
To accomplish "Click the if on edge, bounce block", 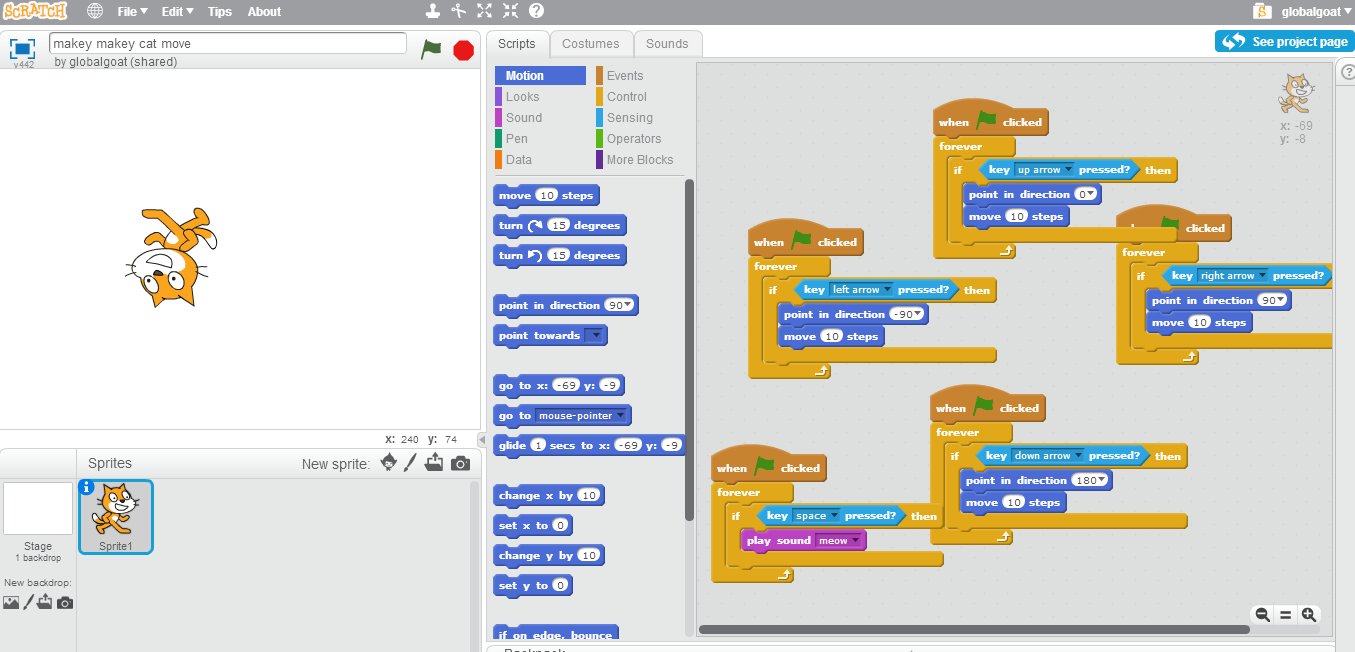I will [555, 632].
